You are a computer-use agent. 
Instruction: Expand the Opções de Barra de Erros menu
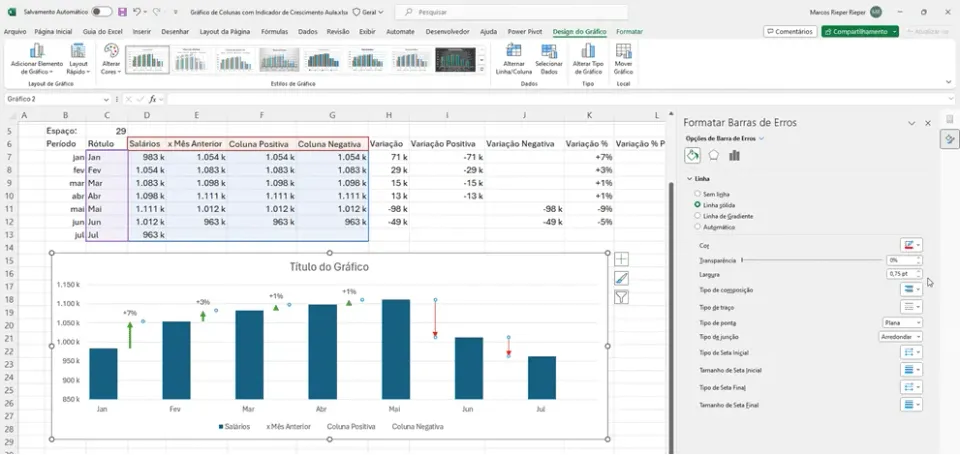point(725,138)
